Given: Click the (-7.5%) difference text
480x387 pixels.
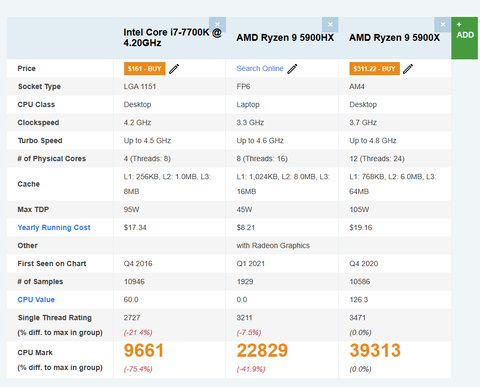Looking at the screenshot, I should tap(249, 332).
